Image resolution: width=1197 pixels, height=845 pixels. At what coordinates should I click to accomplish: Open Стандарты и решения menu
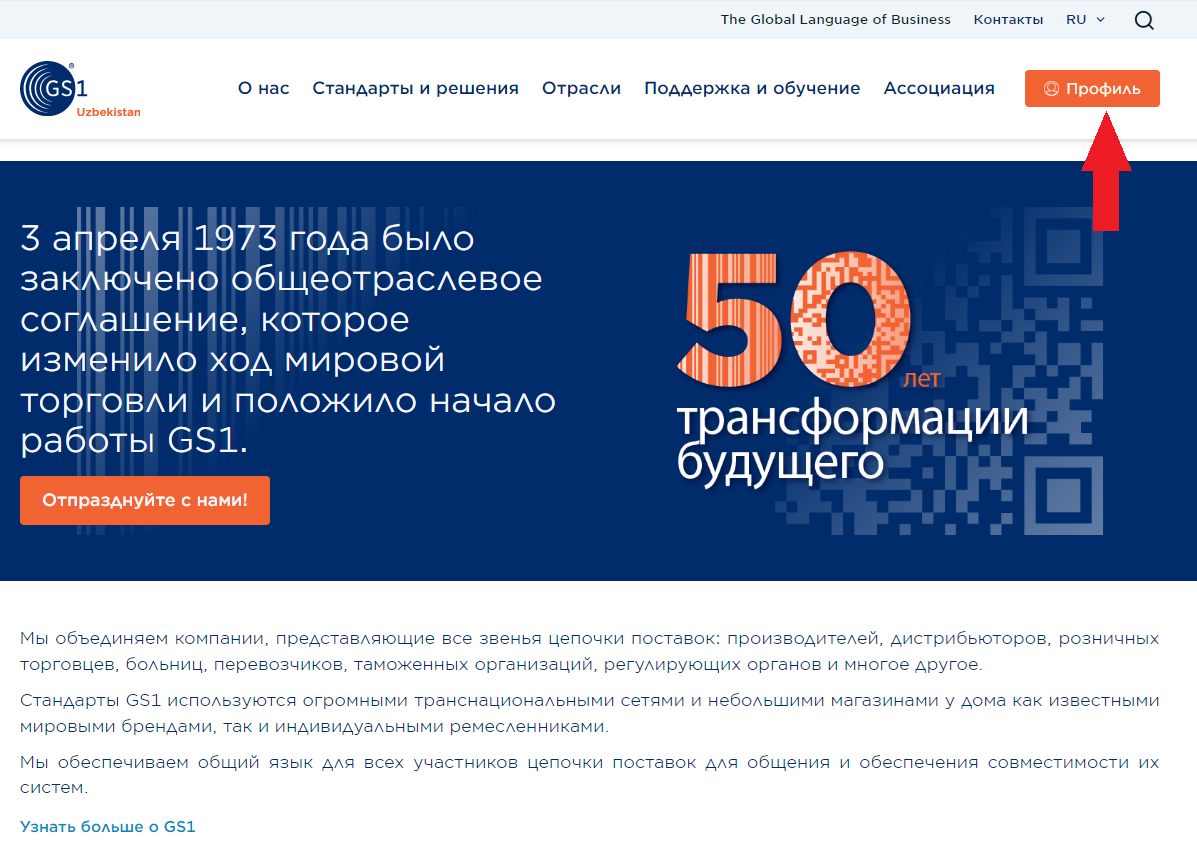point(415,88)
